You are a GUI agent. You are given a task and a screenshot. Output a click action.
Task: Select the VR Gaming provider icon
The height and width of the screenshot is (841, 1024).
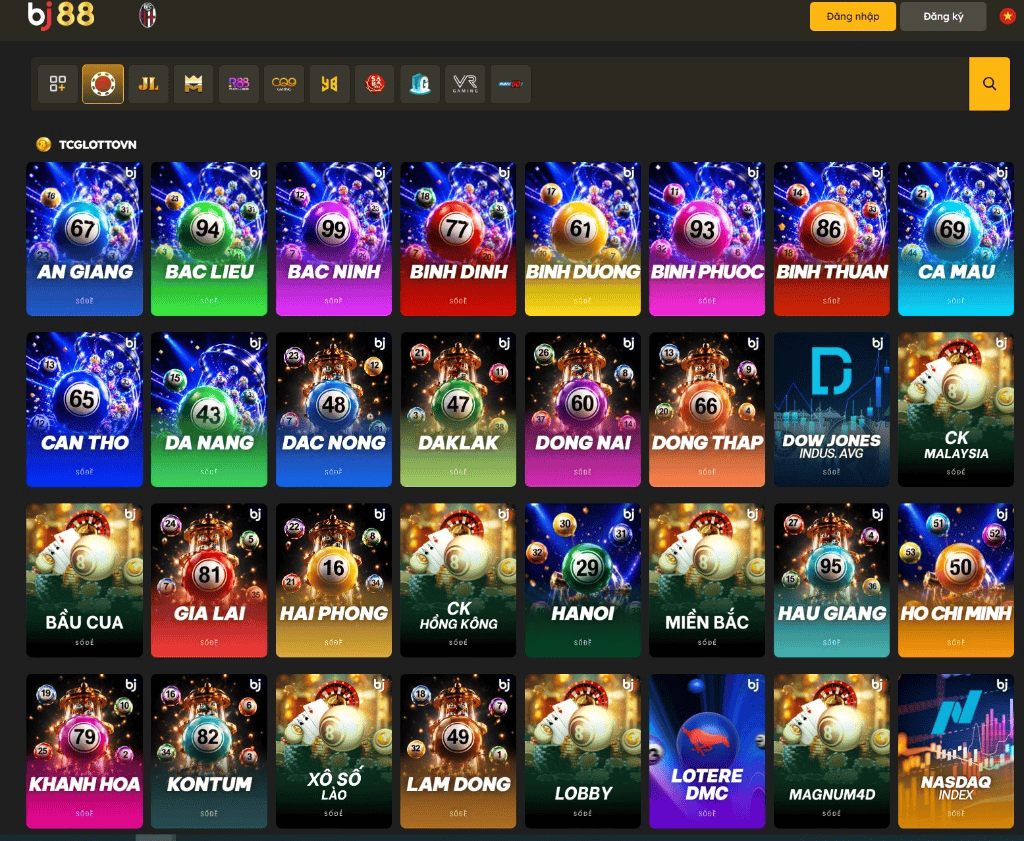(x=465, y=84)
